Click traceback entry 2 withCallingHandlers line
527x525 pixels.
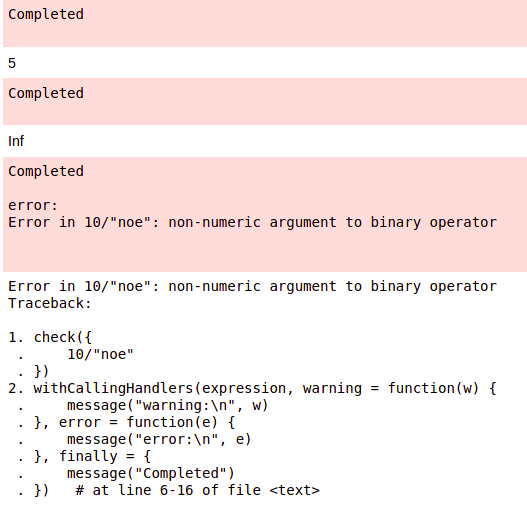[x=252, y=389]
